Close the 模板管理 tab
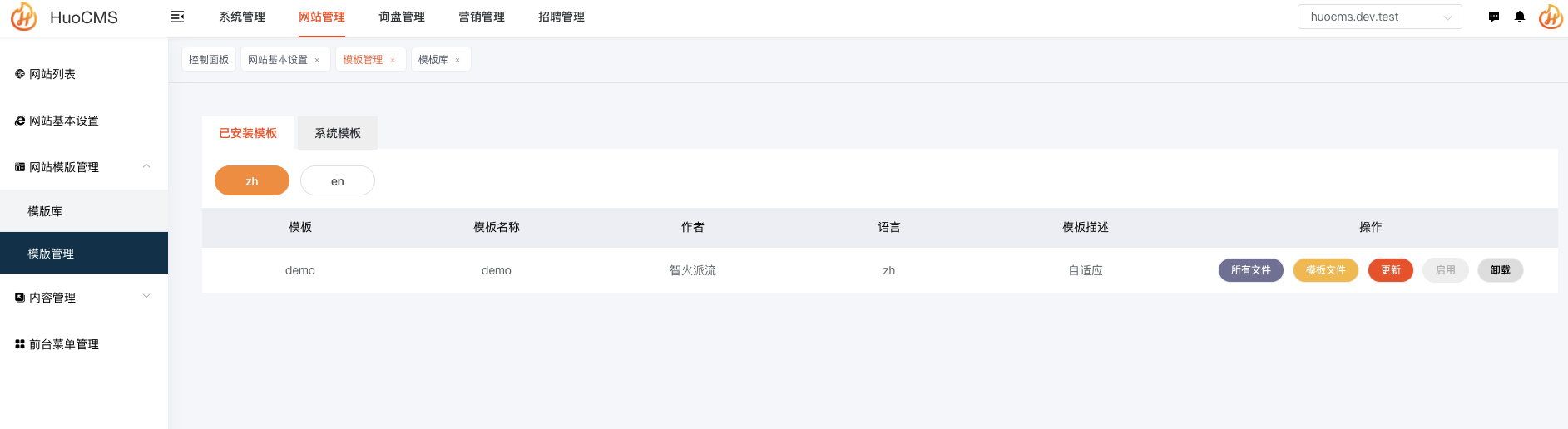Image resolution: width=1568 pixels, height=429 pixels. pyautogui.click(x=393, y=60)
